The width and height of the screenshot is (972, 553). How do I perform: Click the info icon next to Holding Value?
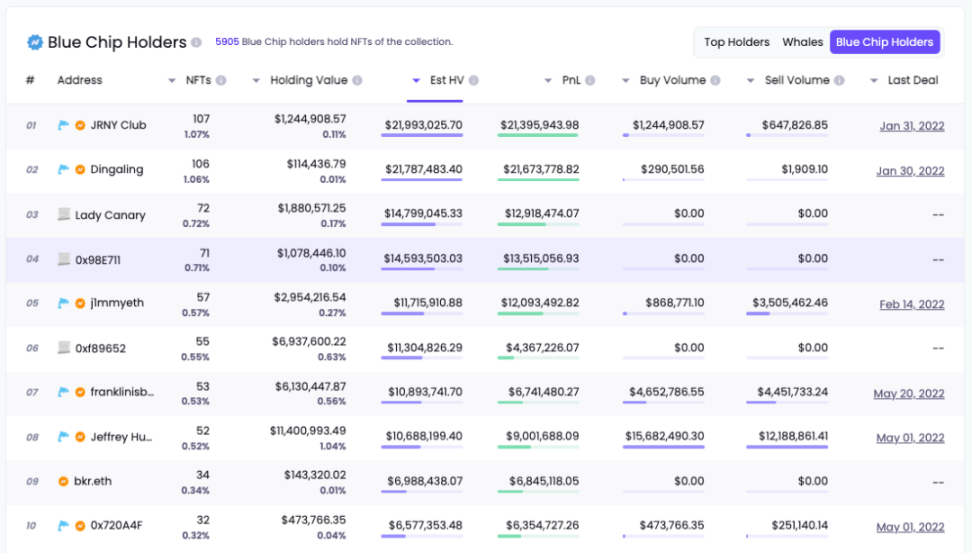(x=357, y=81)
